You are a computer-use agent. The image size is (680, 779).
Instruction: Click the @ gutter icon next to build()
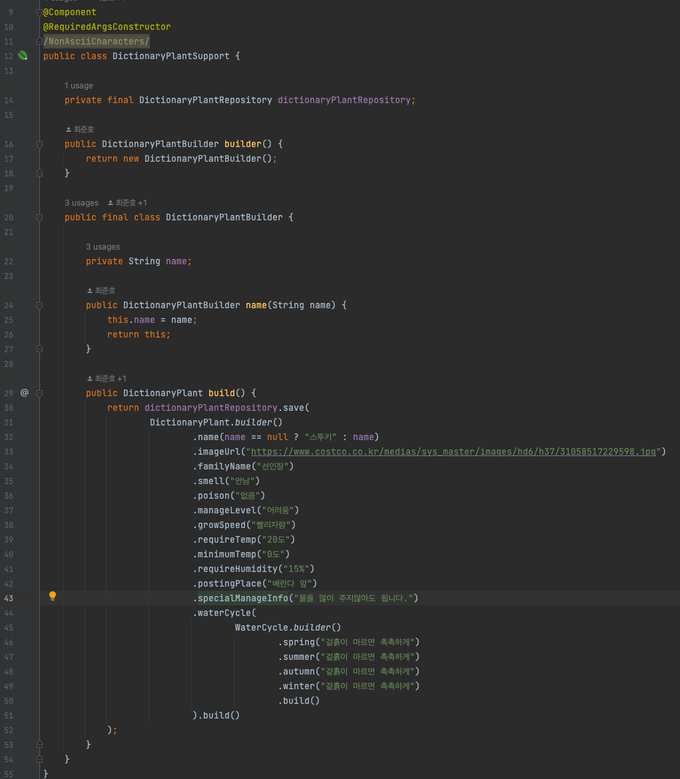coord(24,393)
